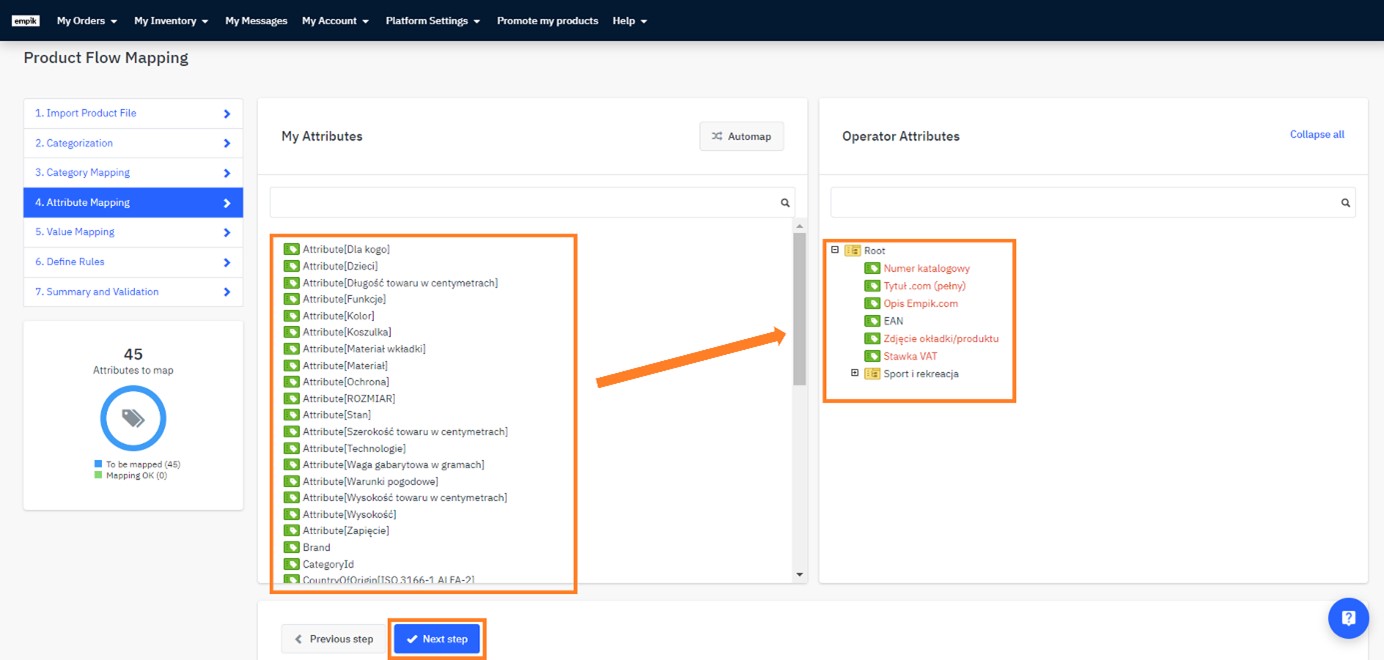
Task: Click the Root folder icon
Action: [852, 251]
